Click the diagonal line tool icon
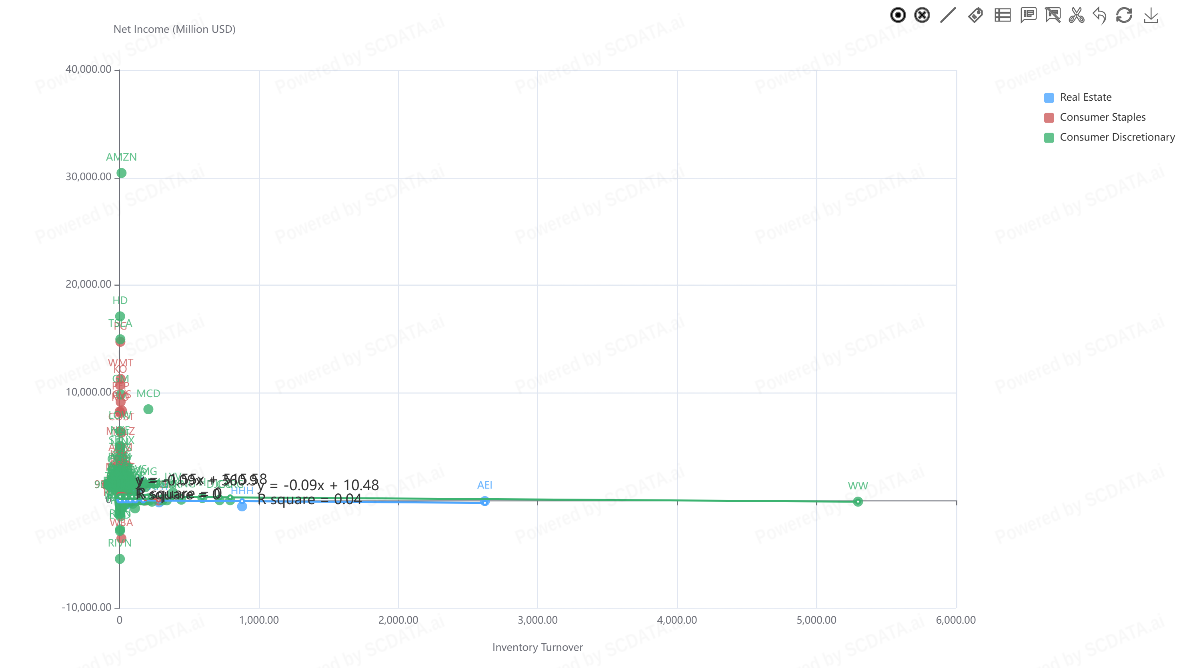 coord(948,15)
